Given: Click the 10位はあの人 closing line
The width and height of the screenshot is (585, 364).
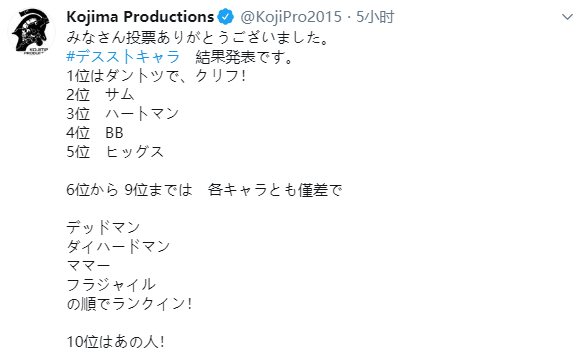Looking at the screenshot, I should click(115, 342).
